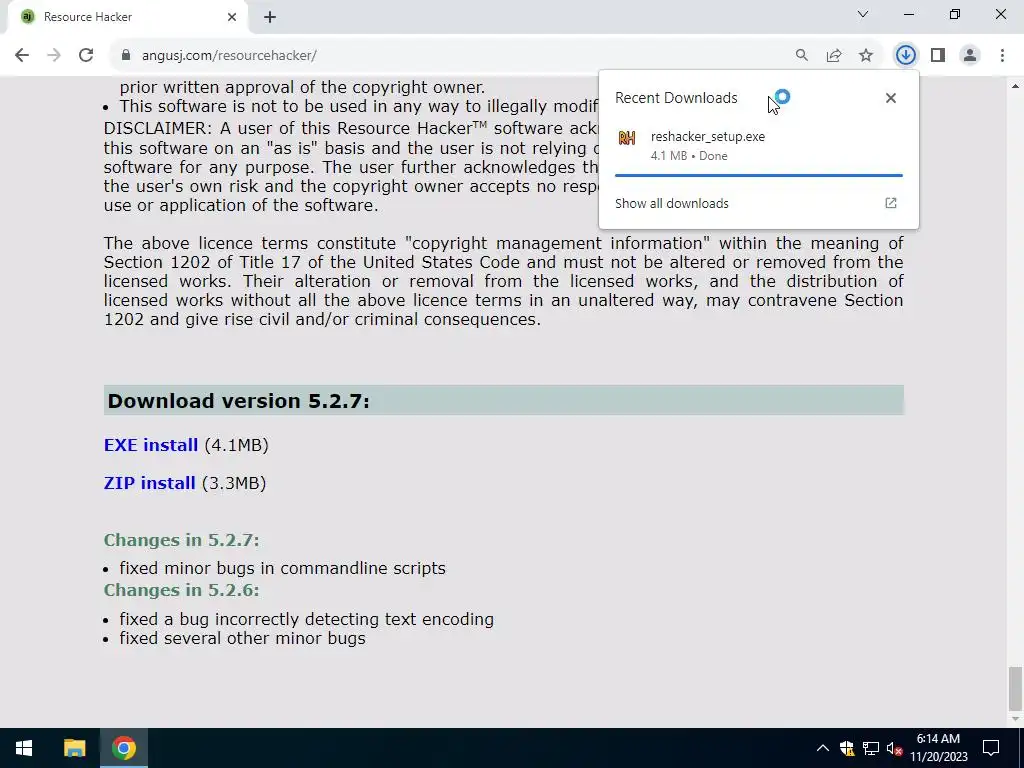
Task: Bookmark this page with the star icon
Action: 866,56
